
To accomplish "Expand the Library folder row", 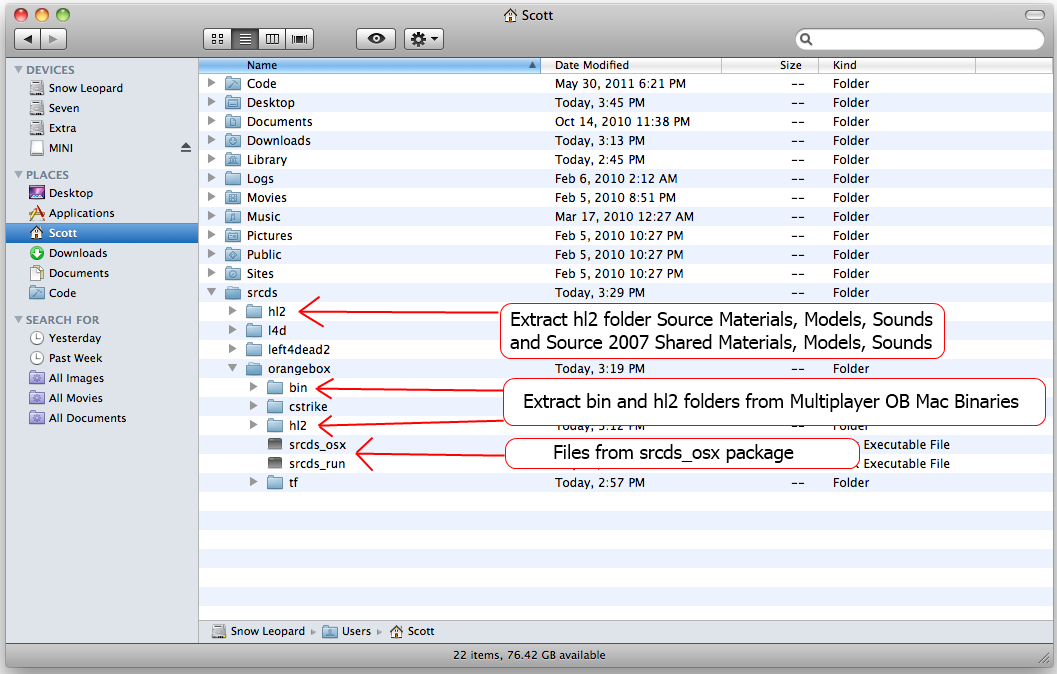I will pos(212,159).
